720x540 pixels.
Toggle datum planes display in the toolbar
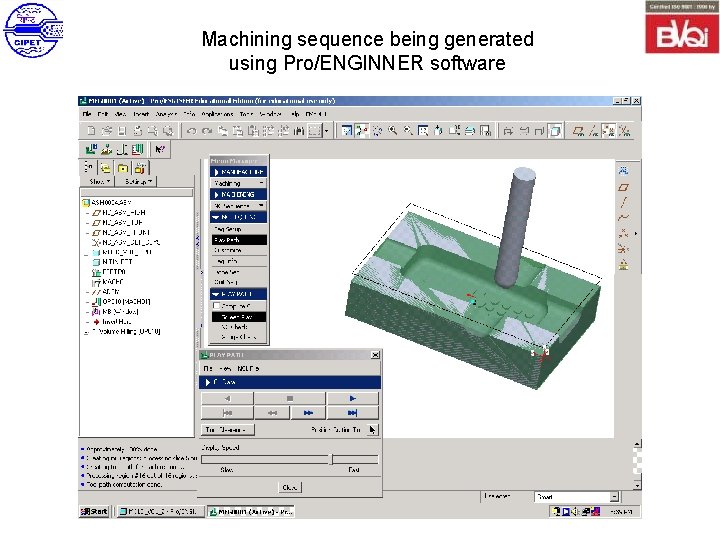(578, 131)
